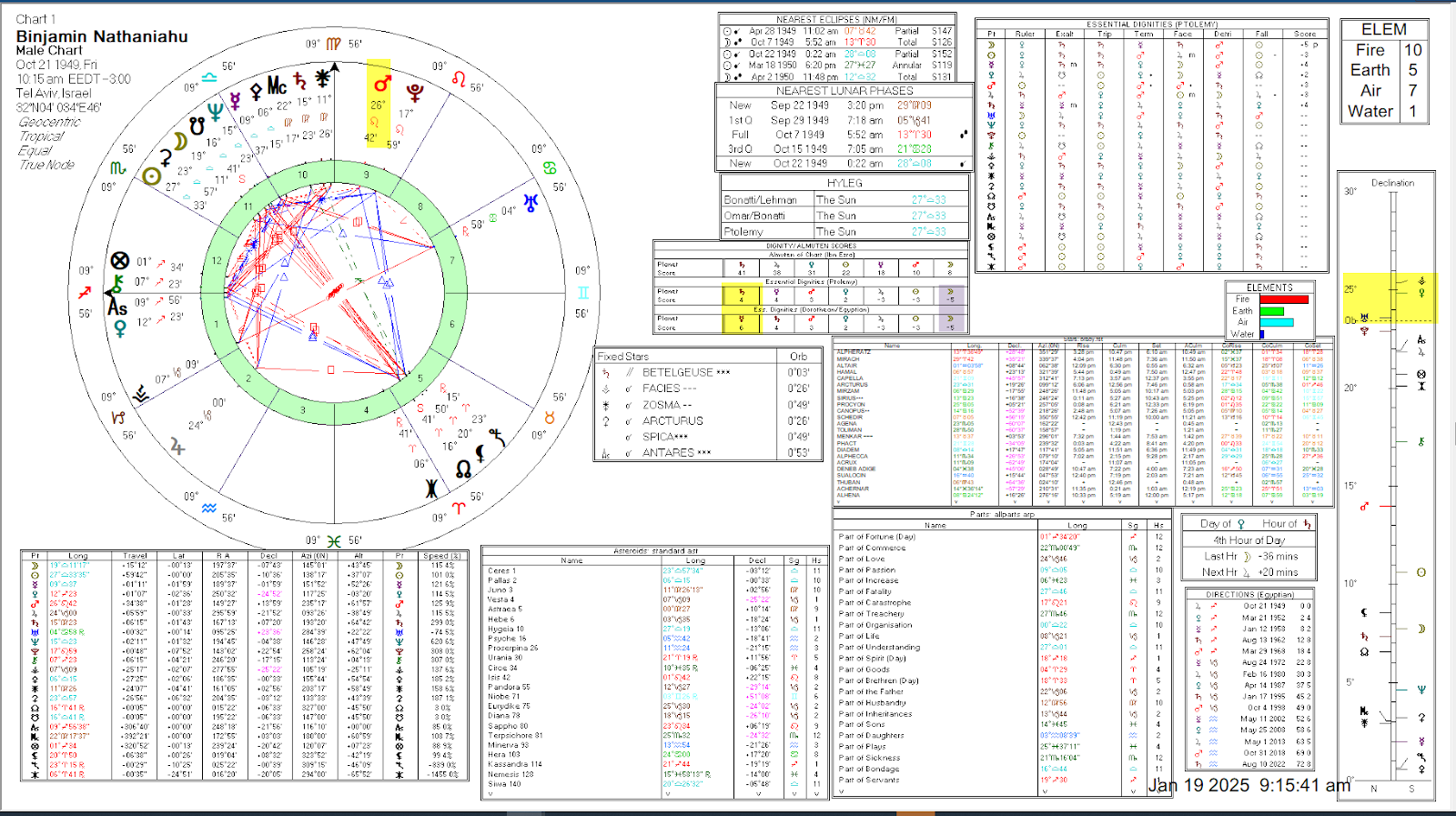Click the Fire 10 row in ELEM box
Viewport: 1456px width, 816px height.
point(1384,50)
